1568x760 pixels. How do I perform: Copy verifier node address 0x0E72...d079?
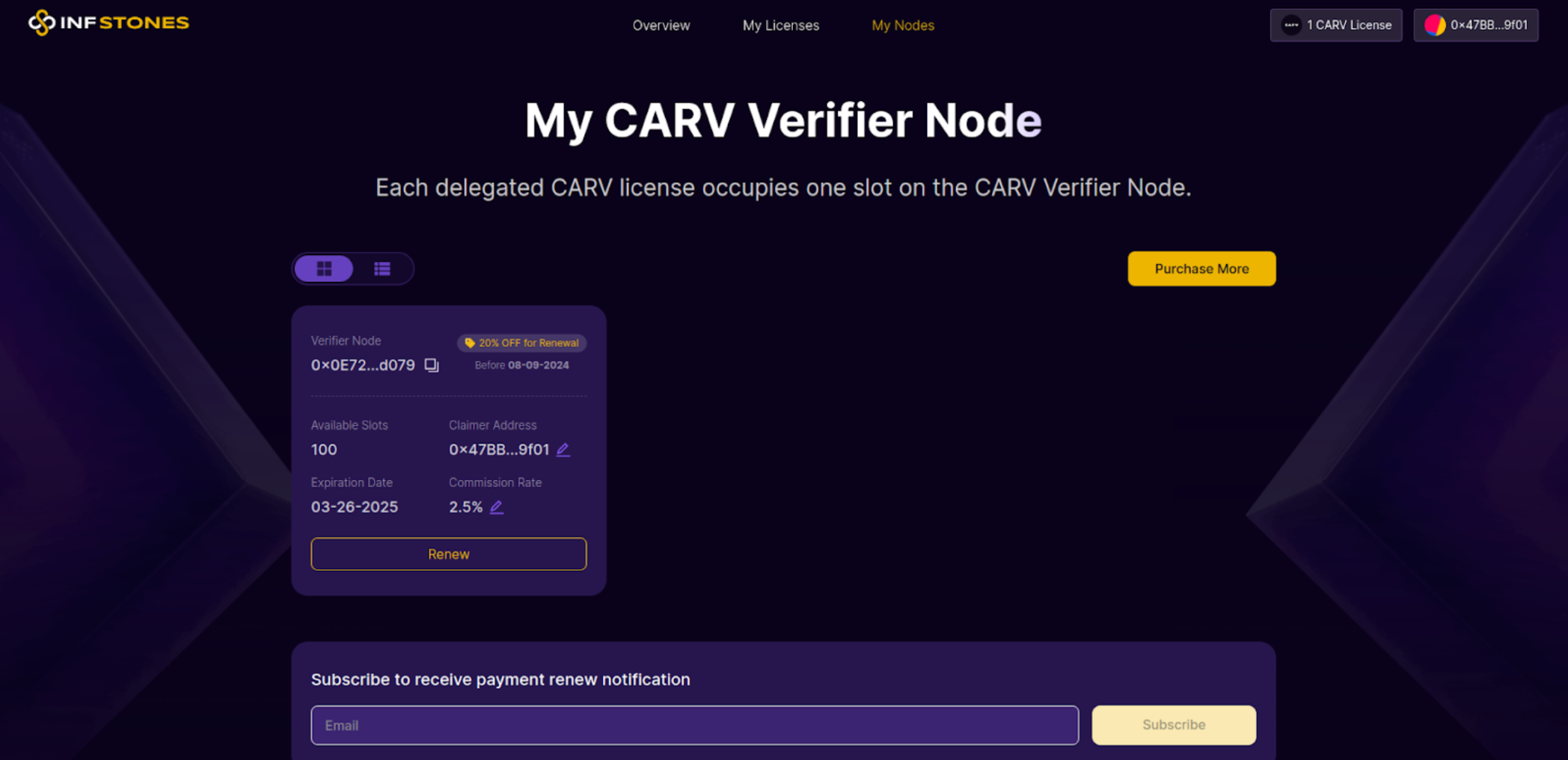tap(432, 365)
